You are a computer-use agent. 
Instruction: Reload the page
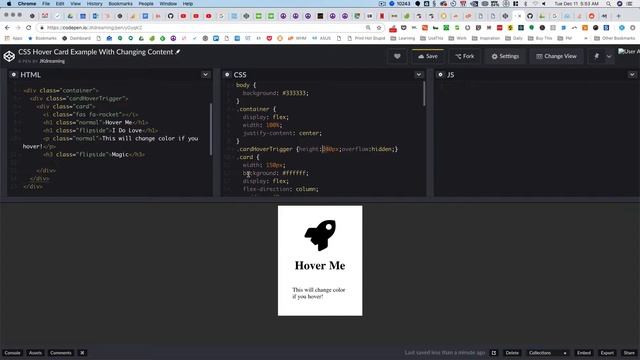[29, 27]
